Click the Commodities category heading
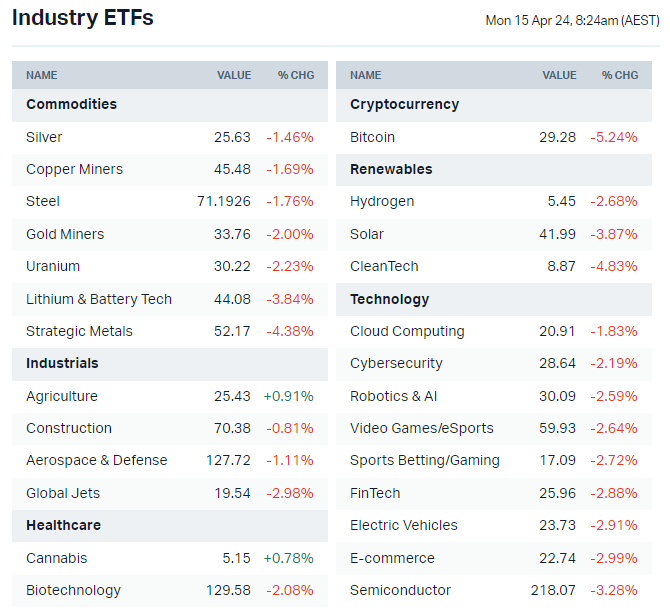 (x=71, y=104)
